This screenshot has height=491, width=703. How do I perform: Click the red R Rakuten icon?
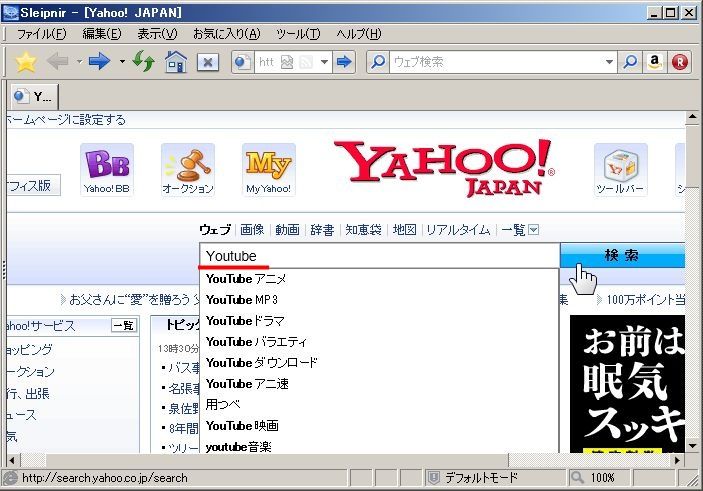click(x=680, y=62)
